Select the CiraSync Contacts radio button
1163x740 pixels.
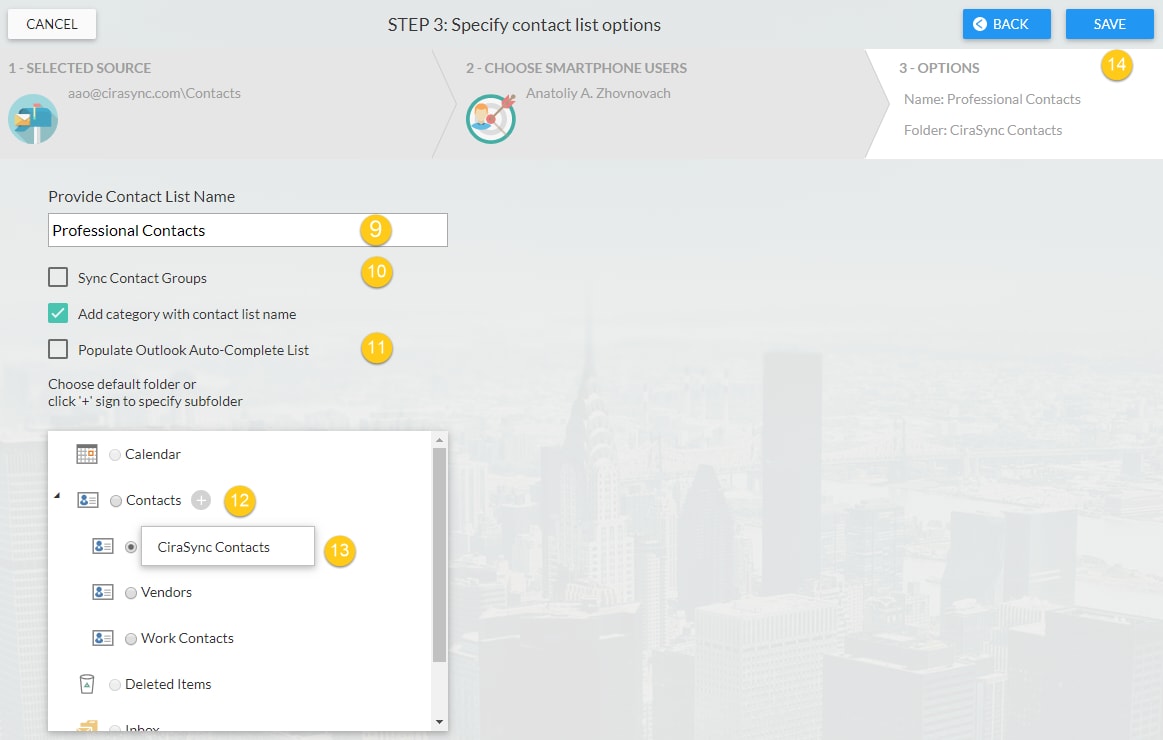click(131, 547)
